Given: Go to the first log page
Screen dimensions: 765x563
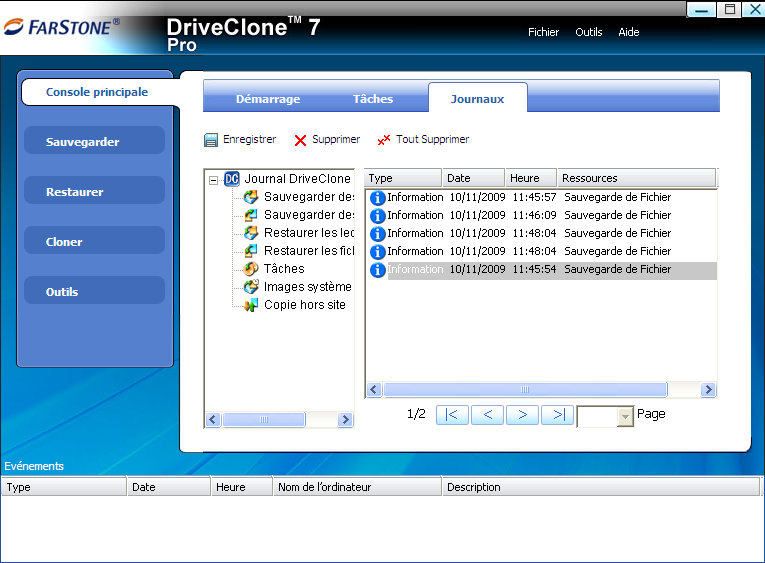Looking at the screenshot, I should click(452, 415).
